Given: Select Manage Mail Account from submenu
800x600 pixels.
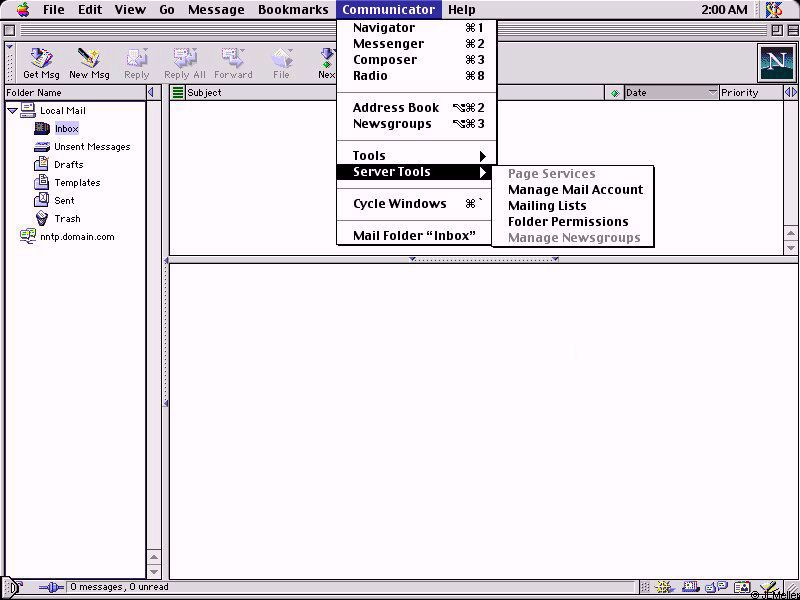Looking at the screenshot, I should click(575, 190).
